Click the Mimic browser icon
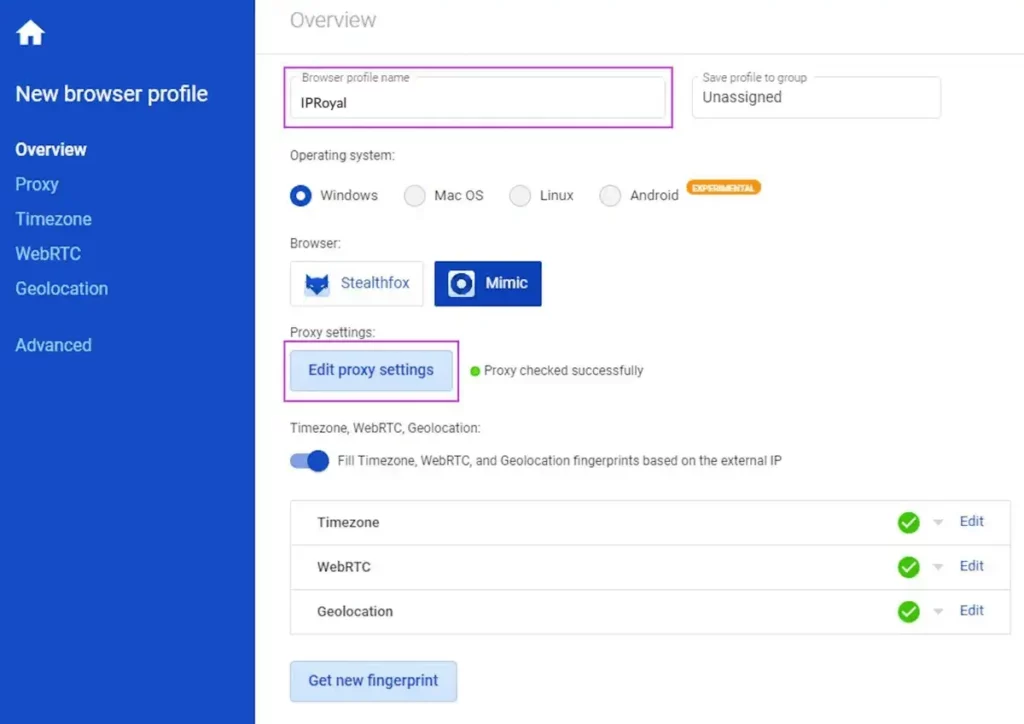 pos(461,284)
